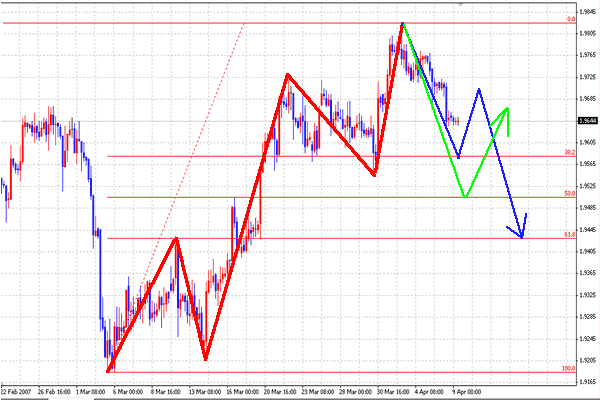Click the 1.9765 price axis value
Viewport: 600px width, 400px height.
coord(588,55)
